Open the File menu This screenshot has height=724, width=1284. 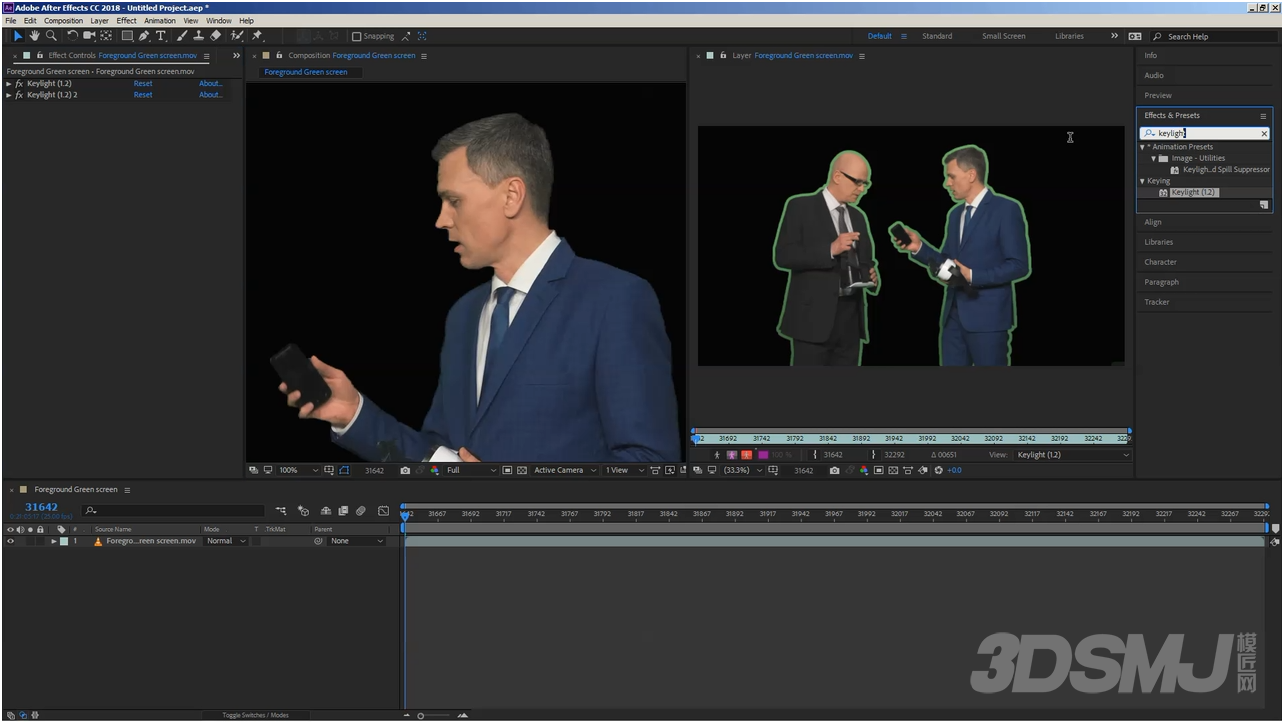[10, 20]
